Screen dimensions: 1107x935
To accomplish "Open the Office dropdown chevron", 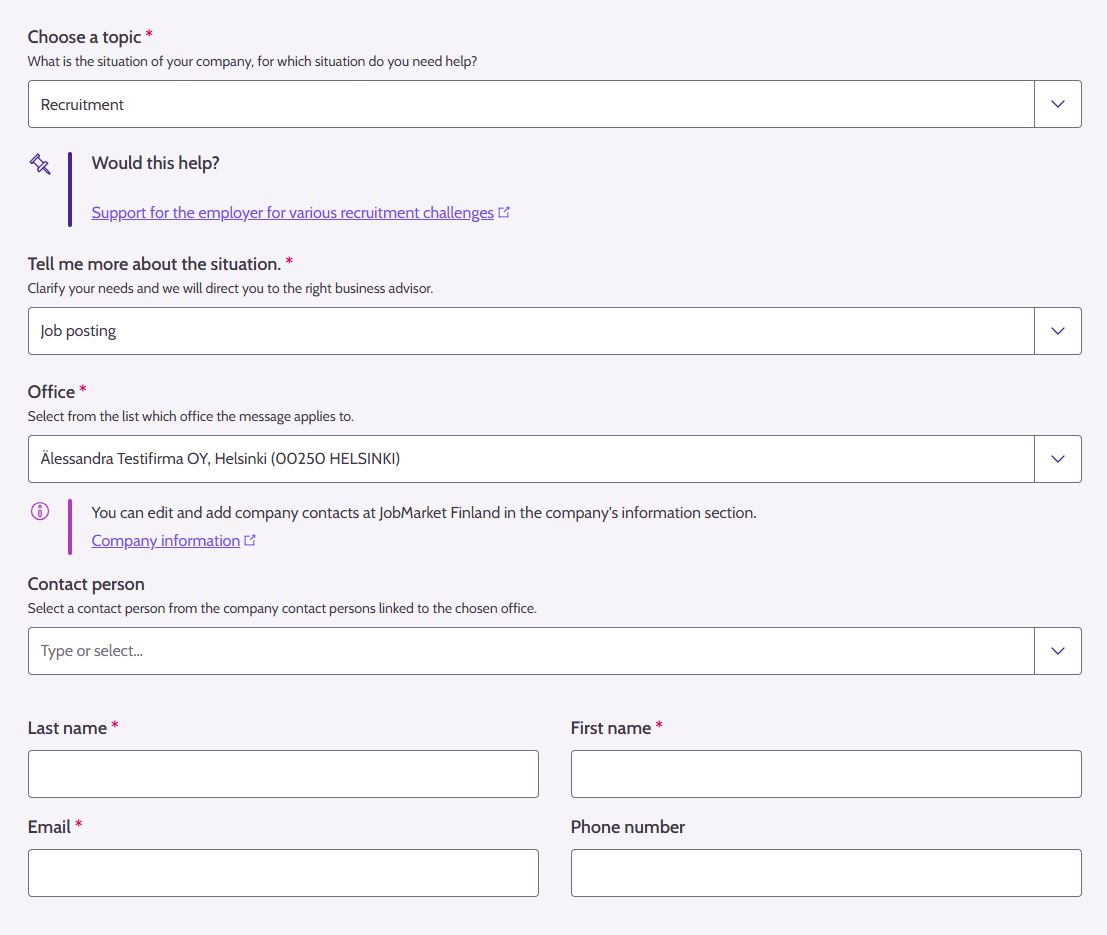I will [1058, 459].
